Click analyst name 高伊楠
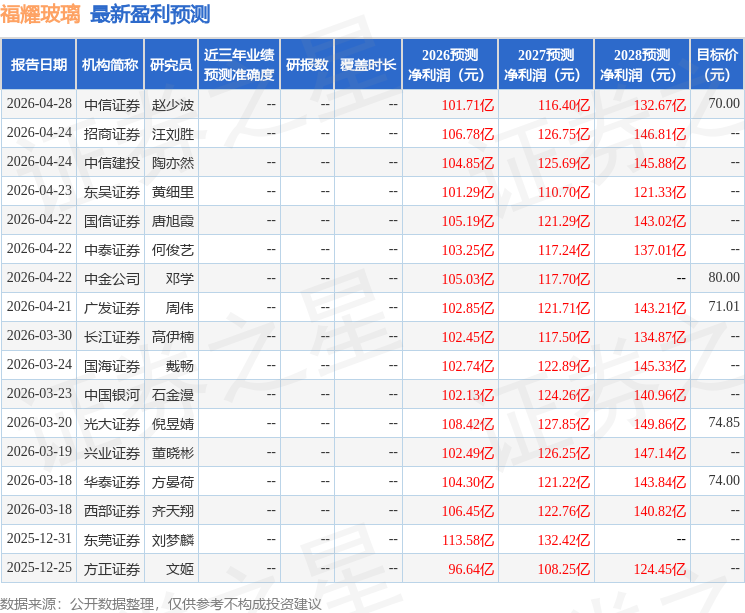The image size is (745, 613). (173, 336)
